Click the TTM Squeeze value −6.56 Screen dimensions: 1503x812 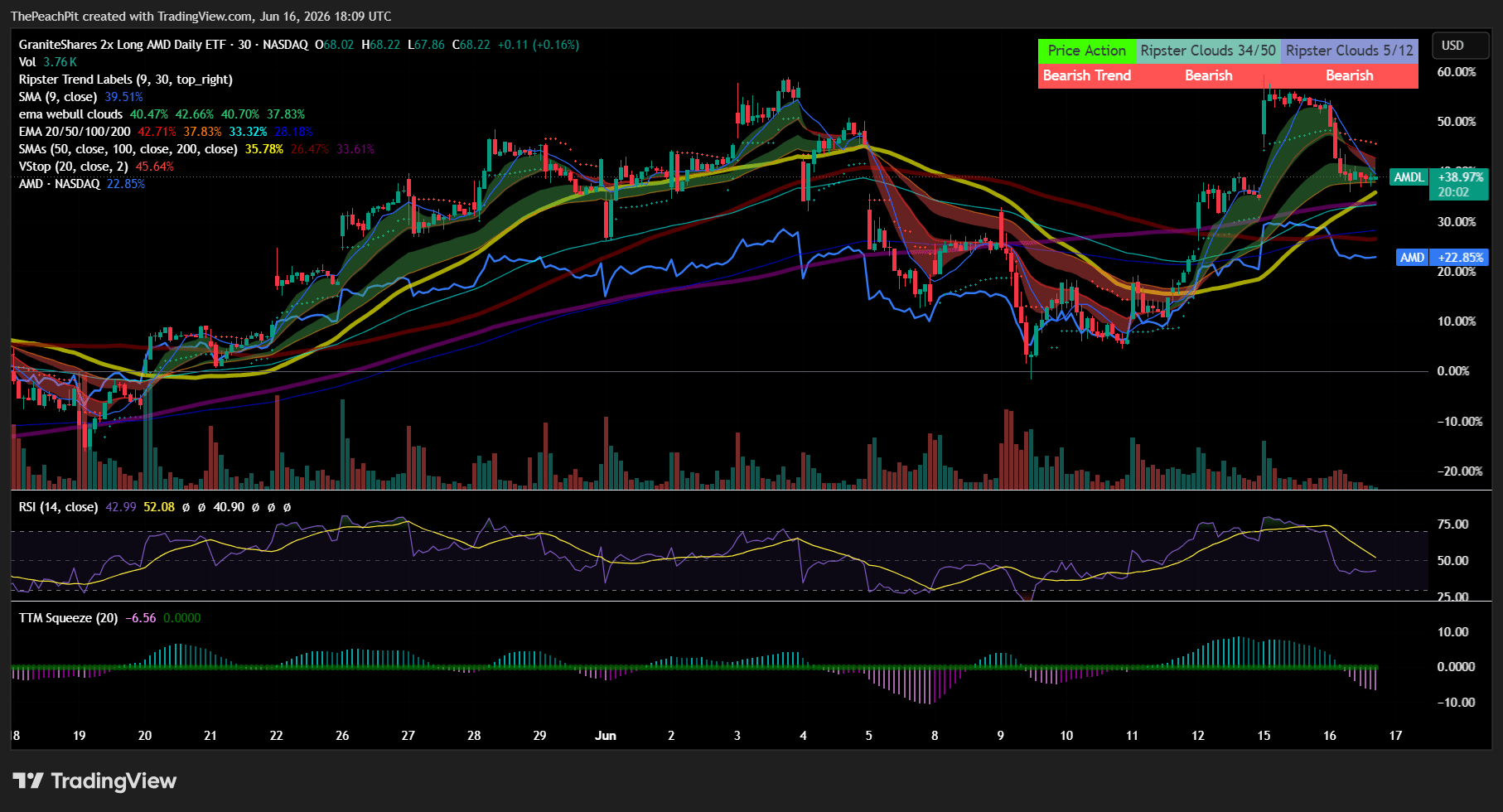[140, 618]
